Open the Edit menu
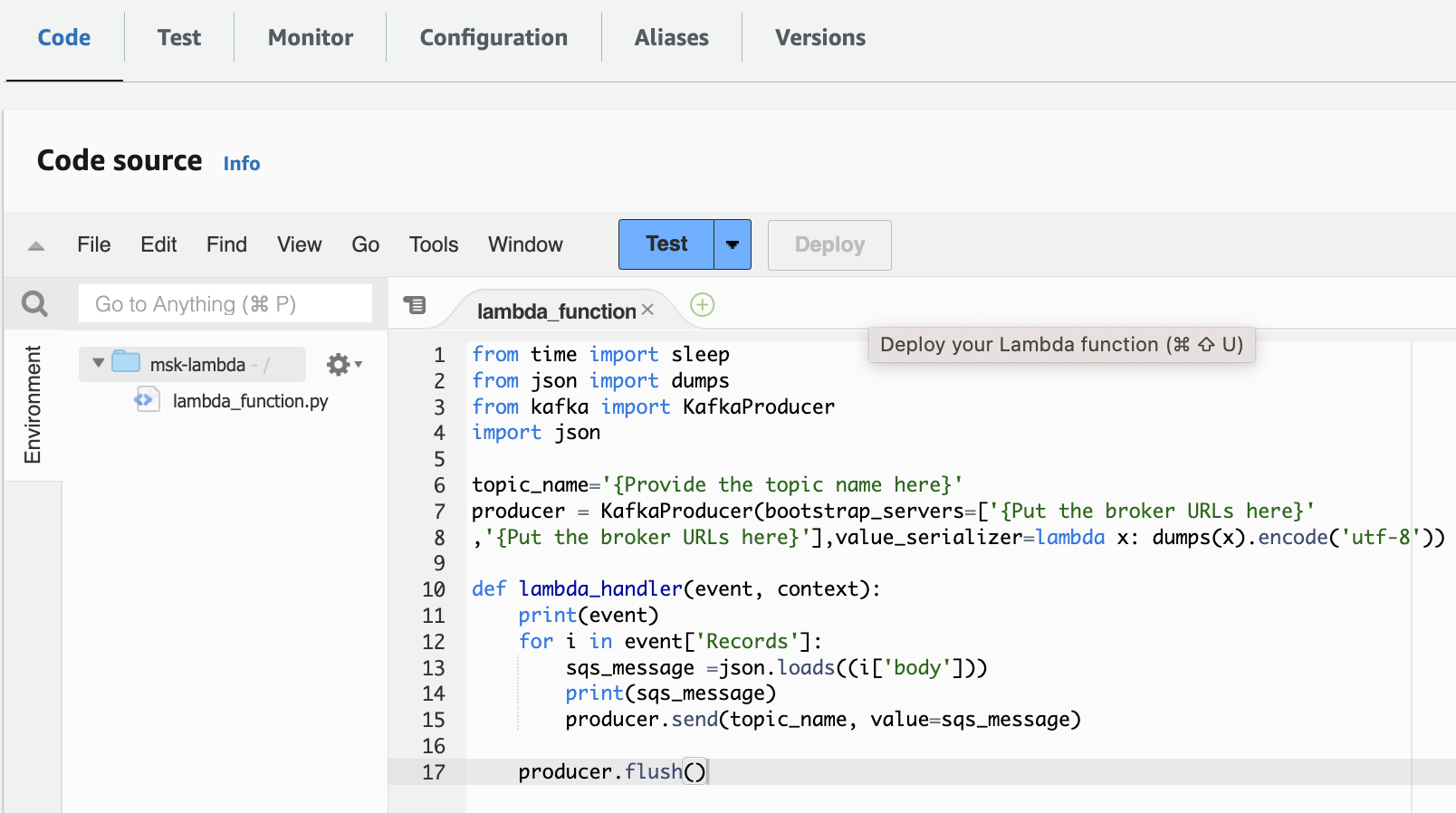The width and height of the screenshot is (1456, 813). [158, 244]
